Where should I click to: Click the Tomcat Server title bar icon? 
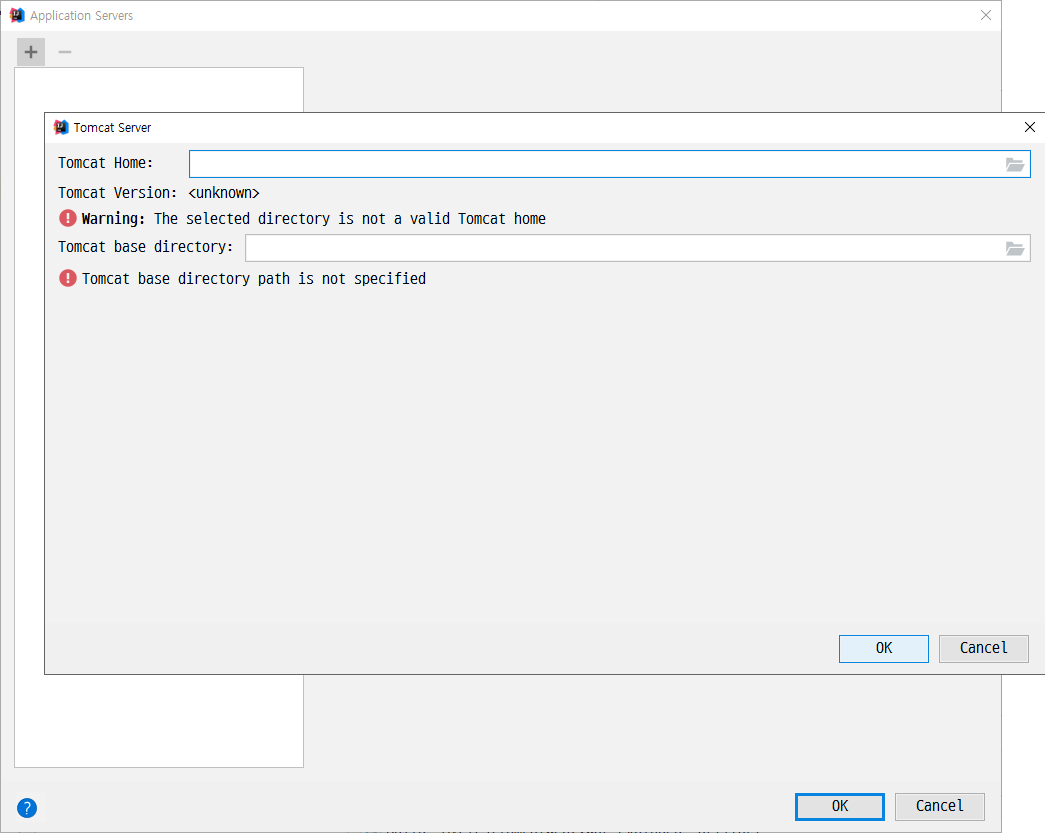pyautogui.click(x=61, y=127)
